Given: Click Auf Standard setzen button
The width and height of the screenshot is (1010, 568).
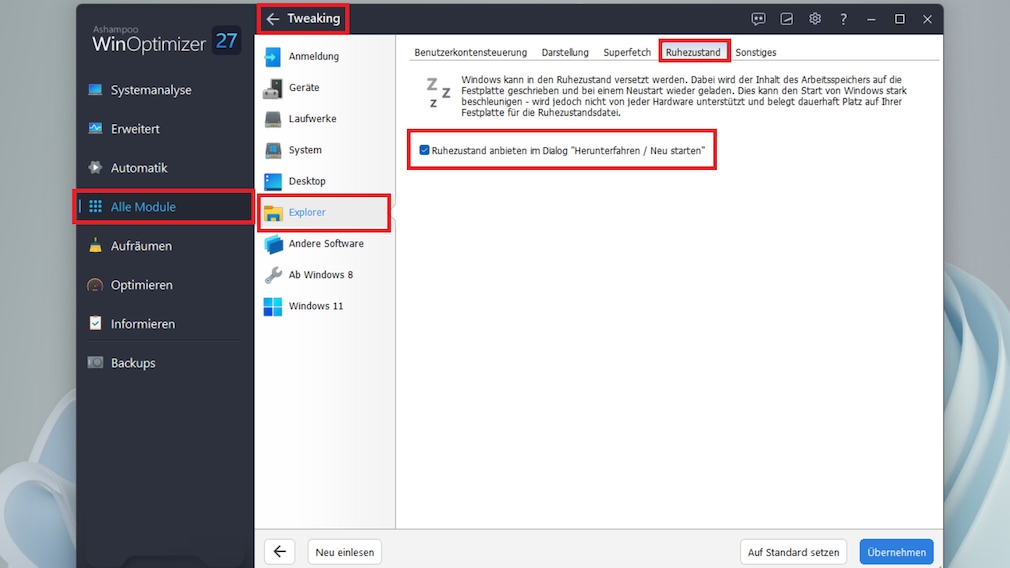Looking at the screenshot, I should (793, 552).
